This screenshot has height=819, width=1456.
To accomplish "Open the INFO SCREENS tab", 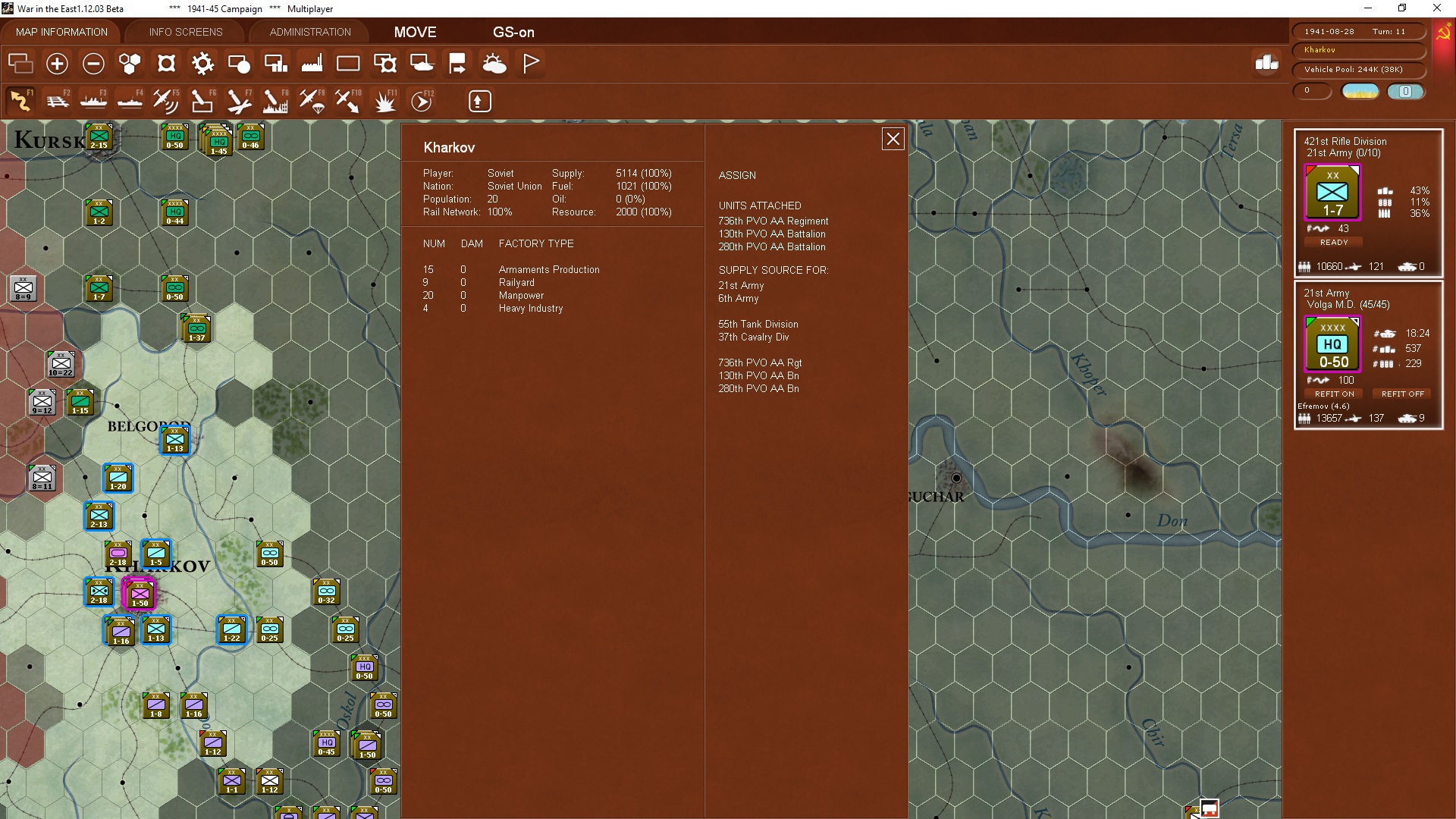I will [x=186, y=32].
